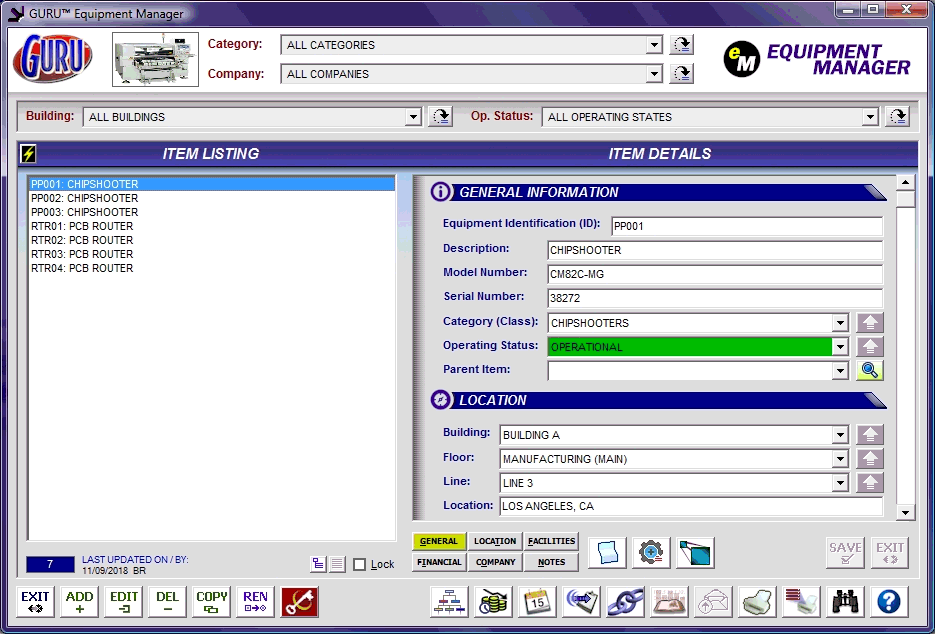Select RTR01: PCB ROUTER in the list
The image size is (935, 634).
point(212,226)
